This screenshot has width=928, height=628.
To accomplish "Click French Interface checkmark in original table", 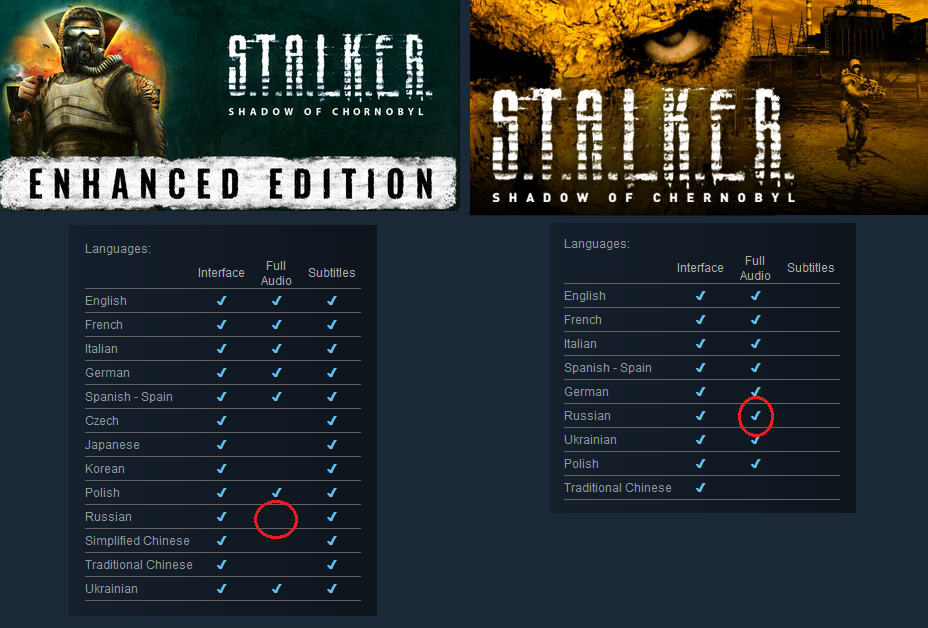I will (701, 320).
